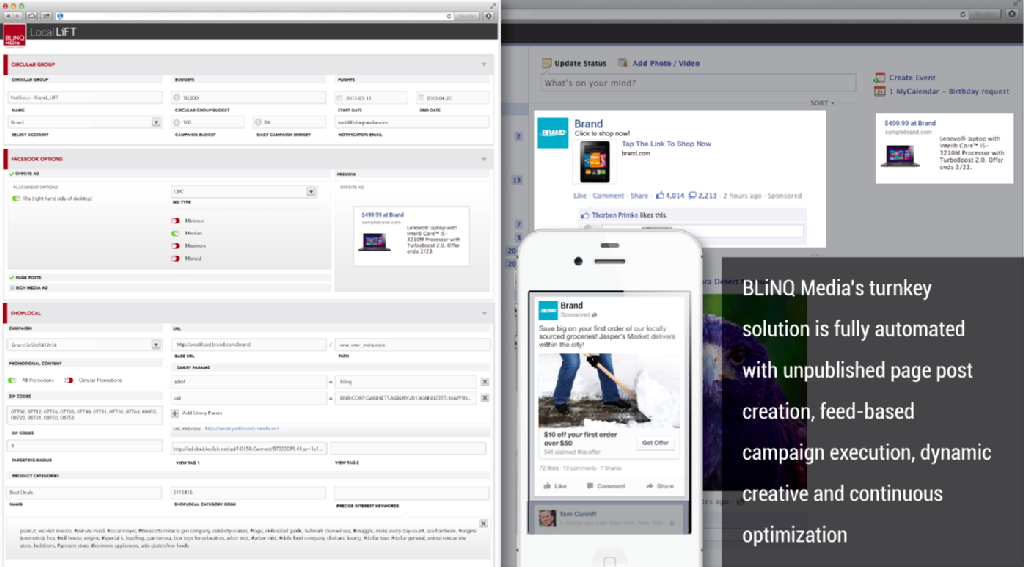The height and width of the screenshot is (567, 1024).
Task: Open the Update Status tab
Action: pyautogui.click(x=574, y=63)
